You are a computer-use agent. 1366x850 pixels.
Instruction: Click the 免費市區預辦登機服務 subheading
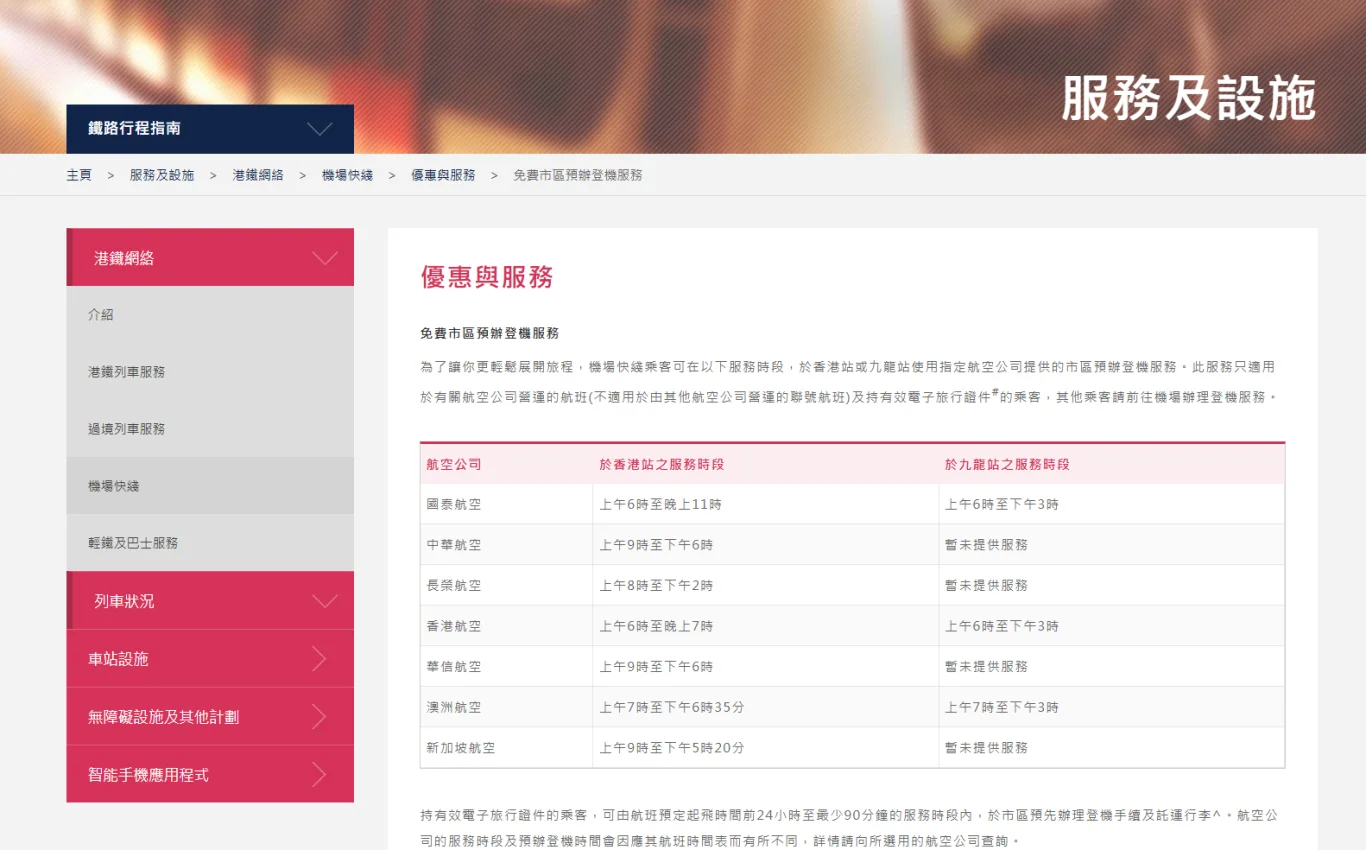coord(489,333)
